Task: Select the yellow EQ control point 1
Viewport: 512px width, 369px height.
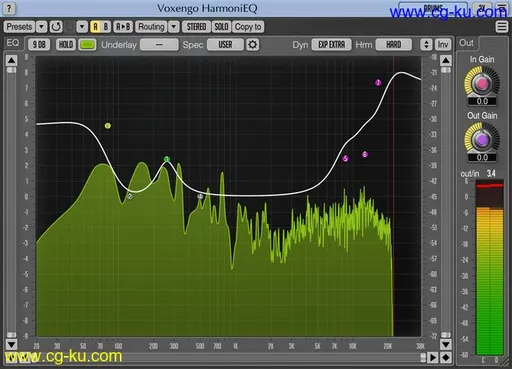Action: point(107,126)
